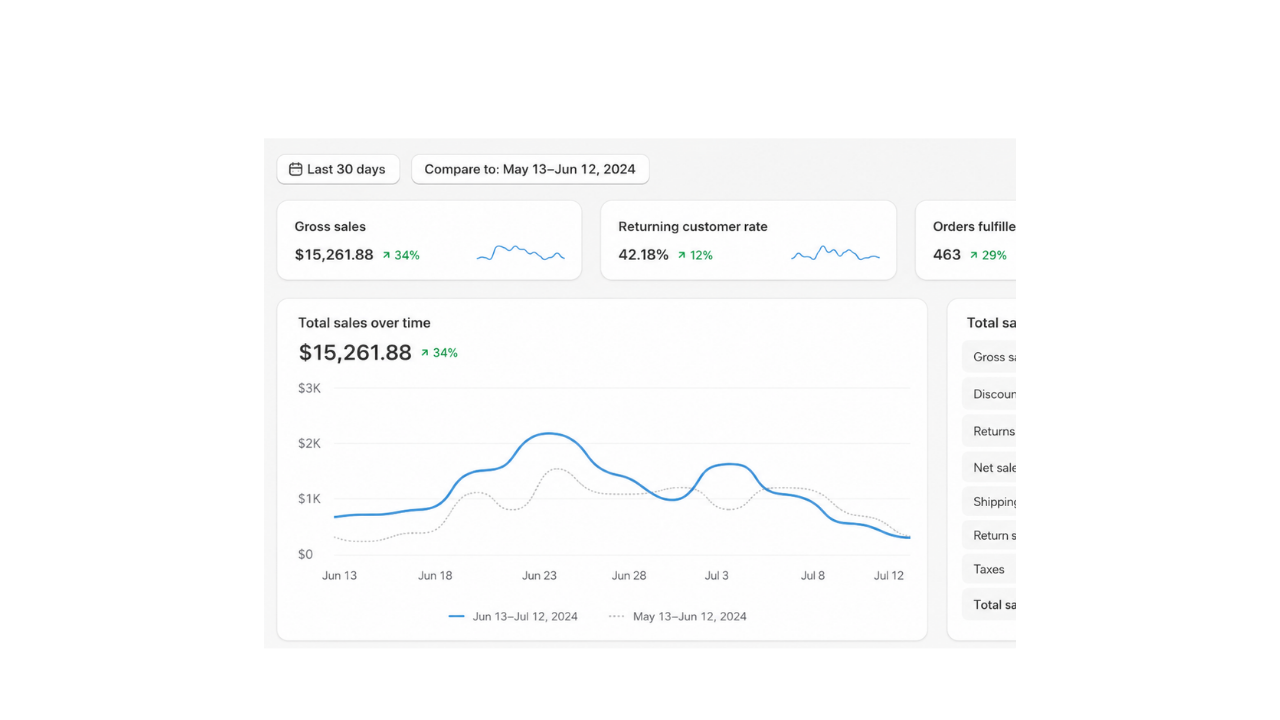The width and height of the screenshot is (1280, 720).
Task: Click the 29% increase arrow icon
Action: tap(973, 255)
